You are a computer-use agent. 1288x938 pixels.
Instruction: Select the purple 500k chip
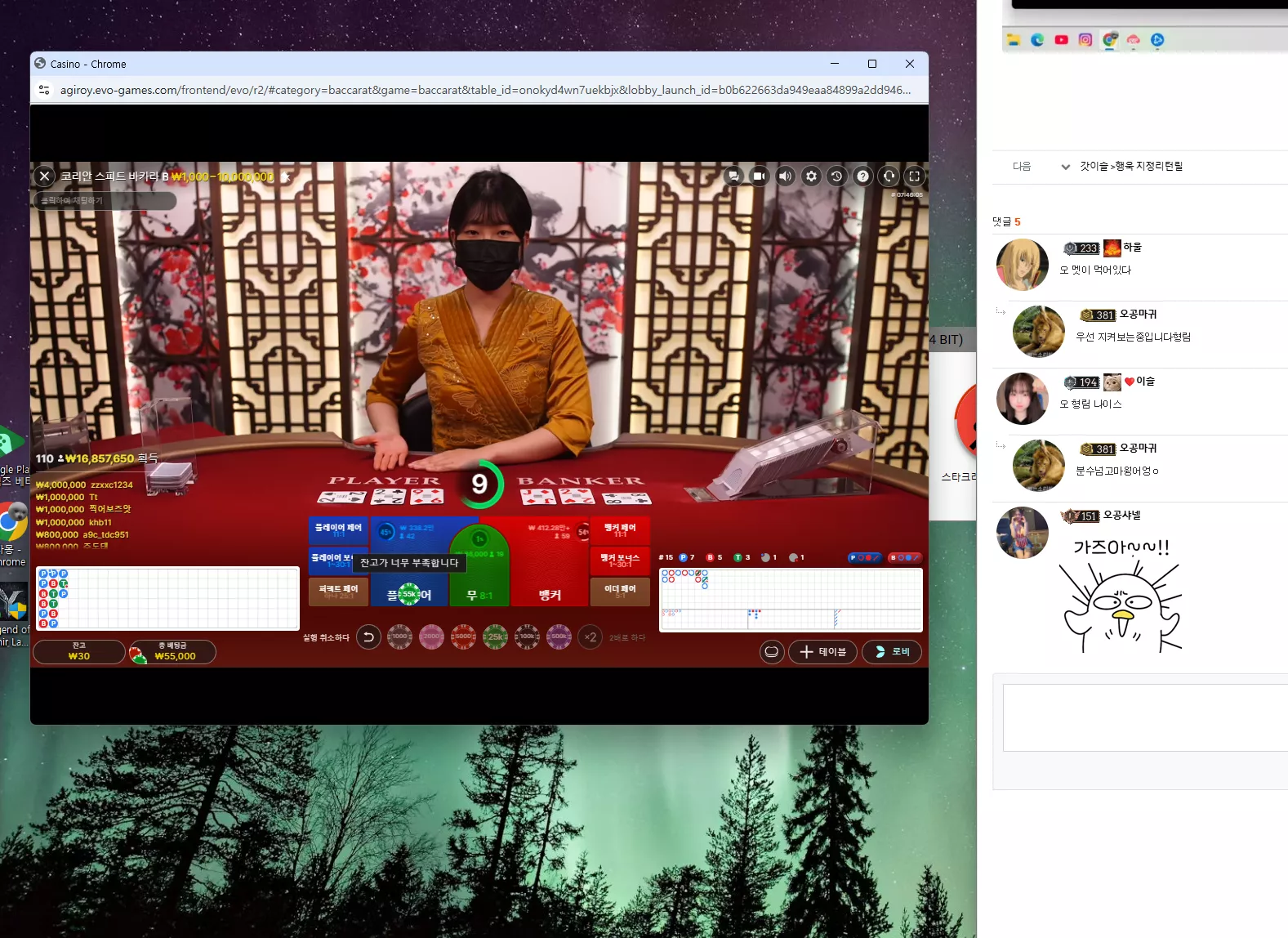[559, 636]
